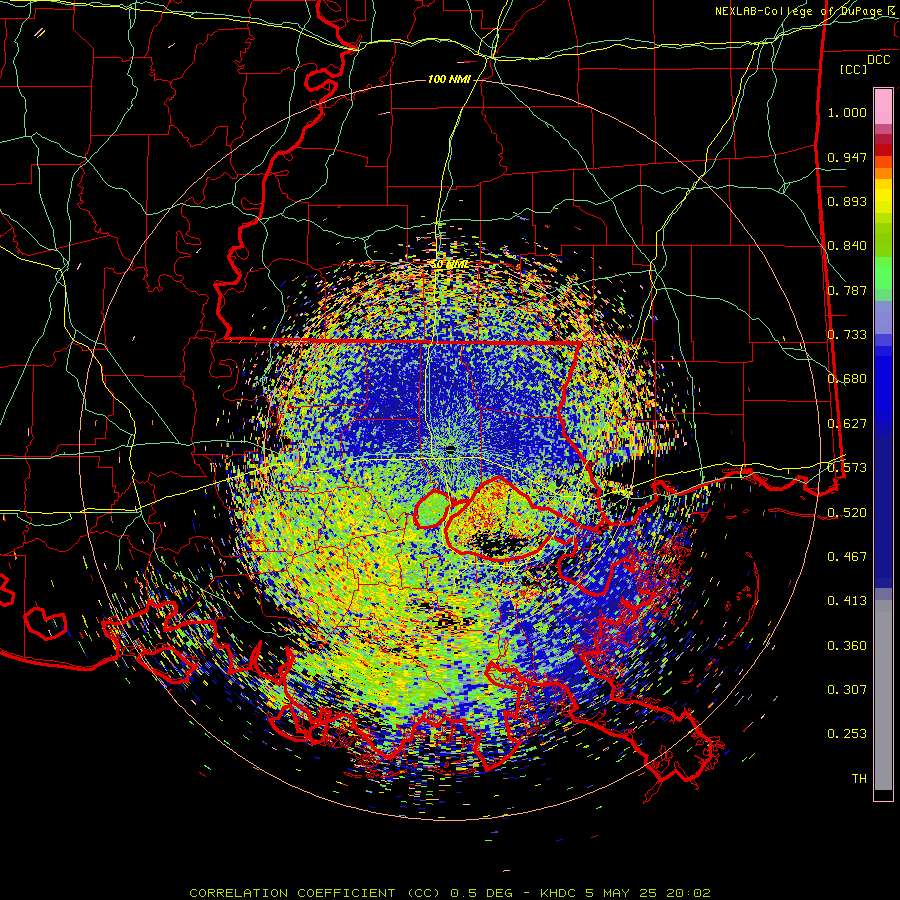Select the 0.413 scale value

coord(847,601)
